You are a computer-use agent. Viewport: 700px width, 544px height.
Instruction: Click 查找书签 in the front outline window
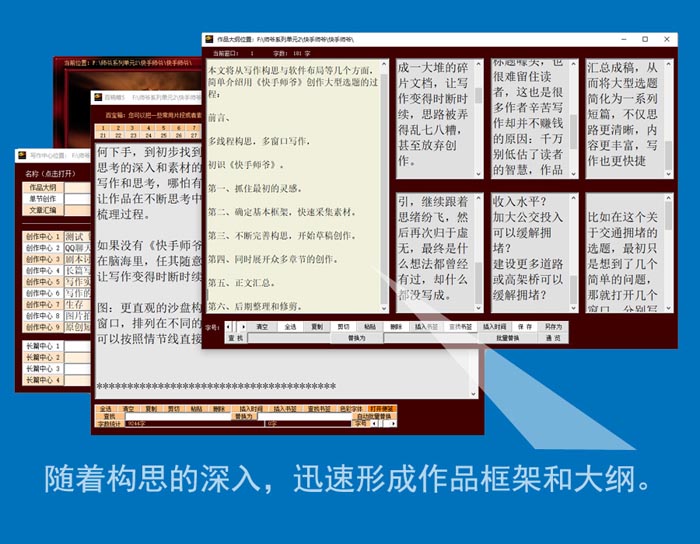tap(460, 327)
